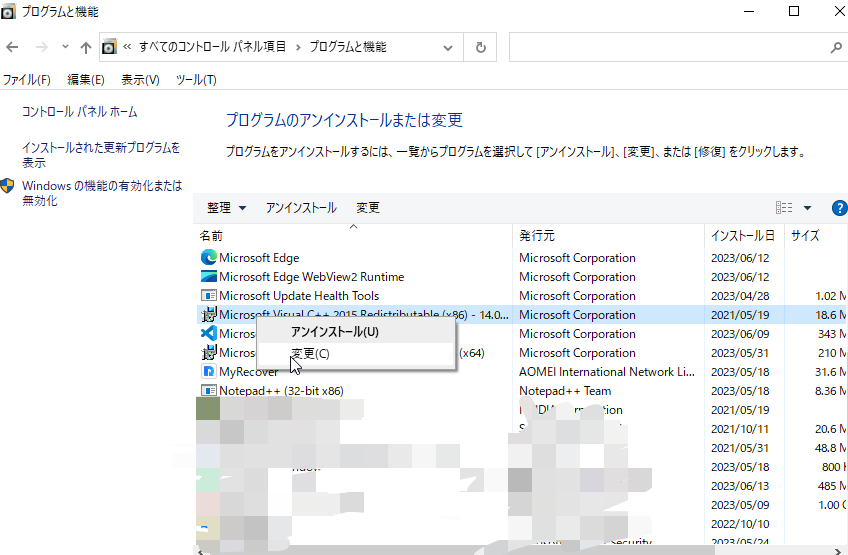Click install date 2022/10/10

(x=740, y=523)
